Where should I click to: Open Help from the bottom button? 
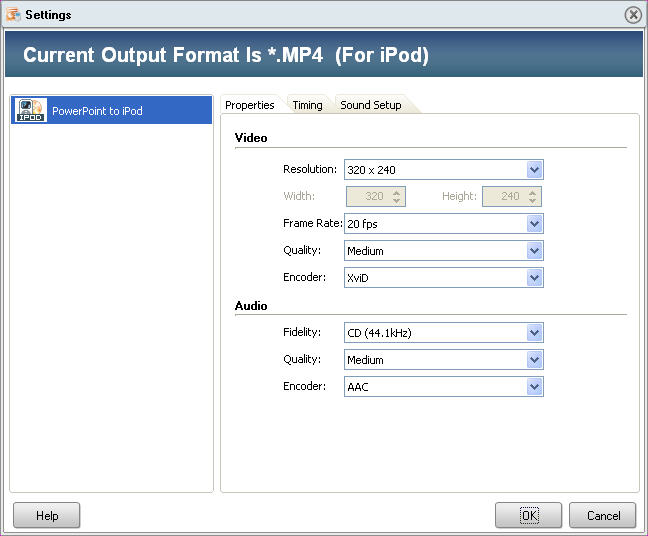[47, 515]
